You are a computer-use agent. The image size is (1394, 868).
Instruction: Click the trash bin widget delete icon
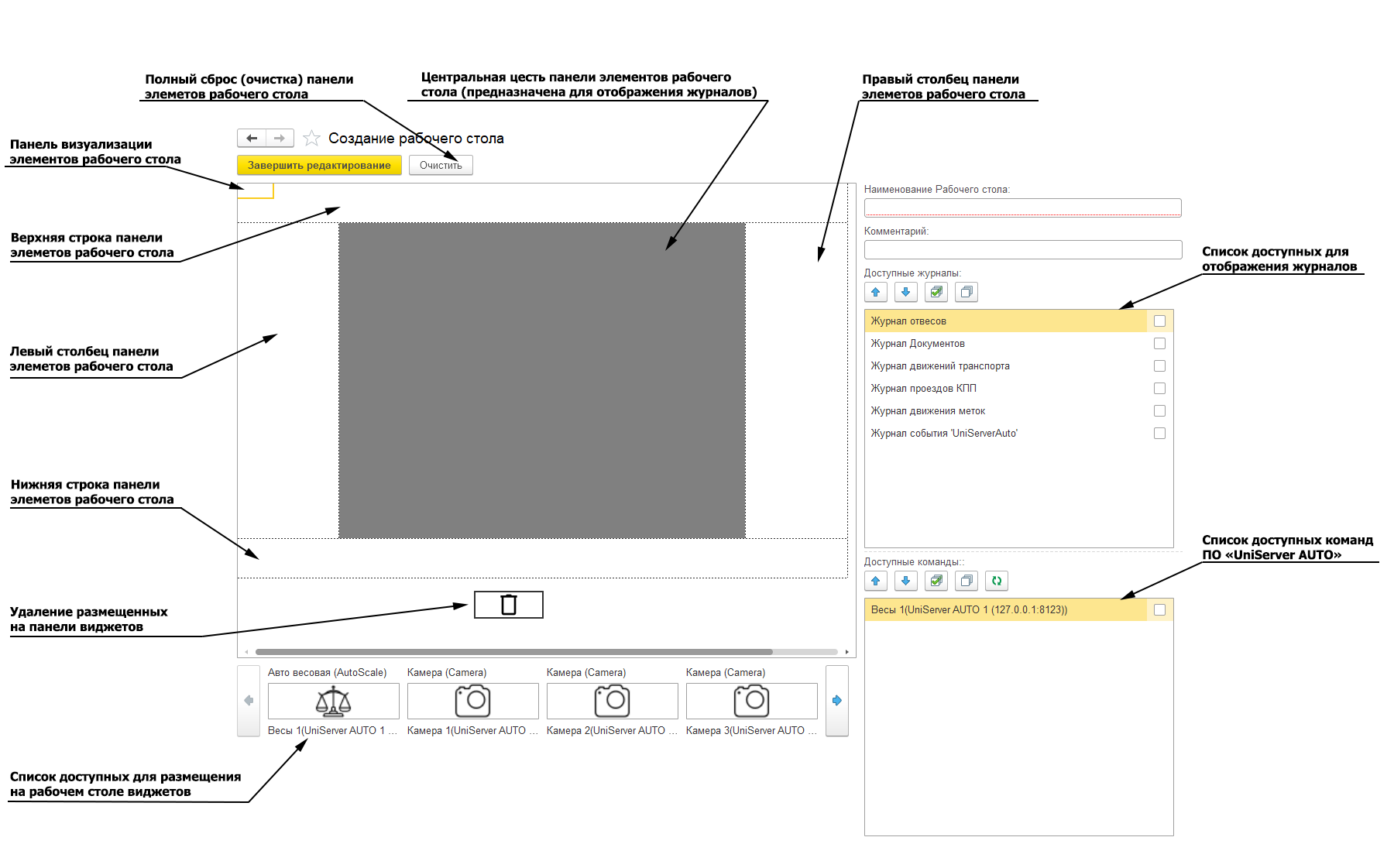coord(508,605)
